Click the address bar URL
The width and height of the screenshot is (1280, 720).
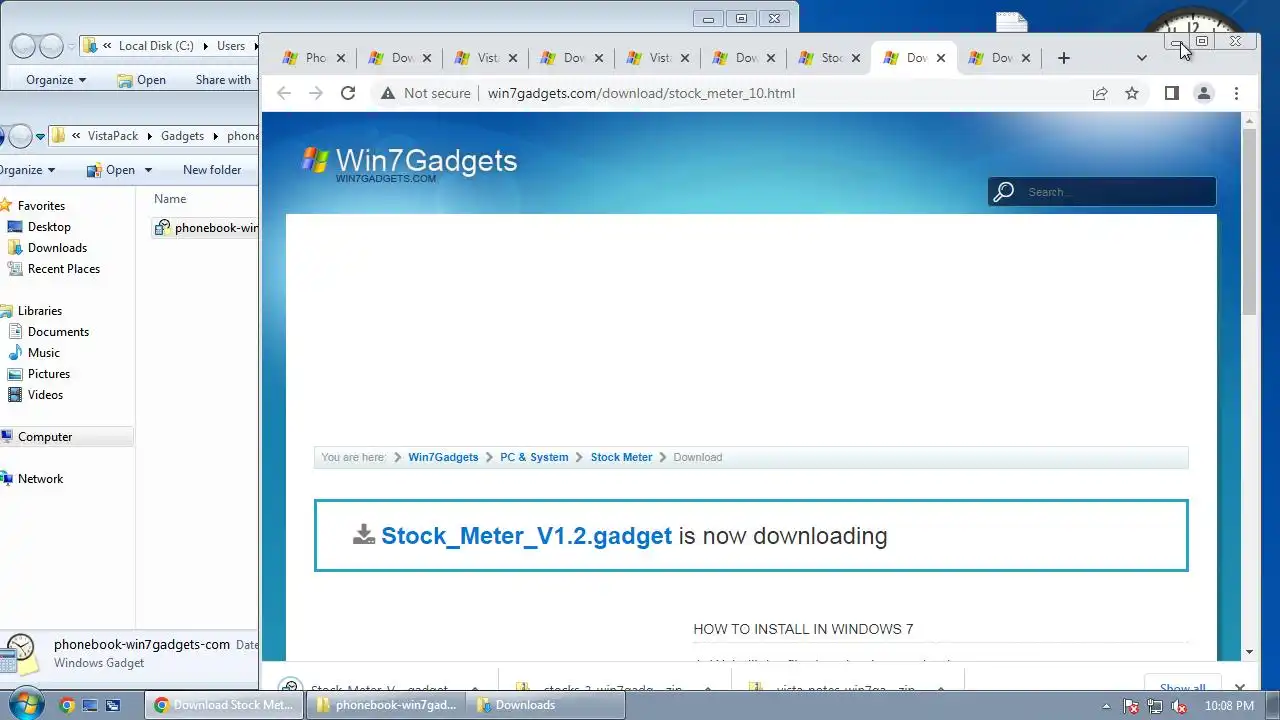[x=641, y=93]
